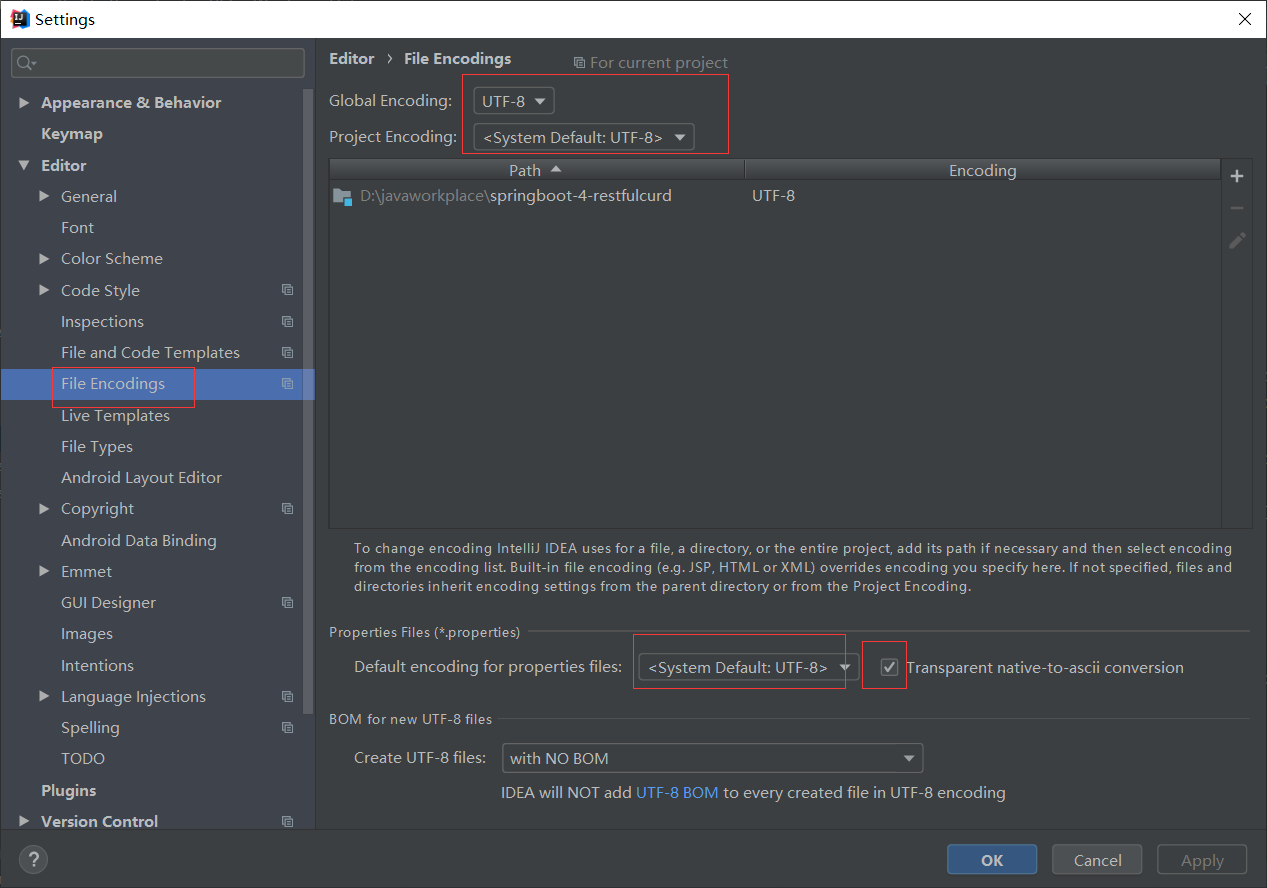
Task: Click project-level icon beside Copyright
Action: point(287,508)
